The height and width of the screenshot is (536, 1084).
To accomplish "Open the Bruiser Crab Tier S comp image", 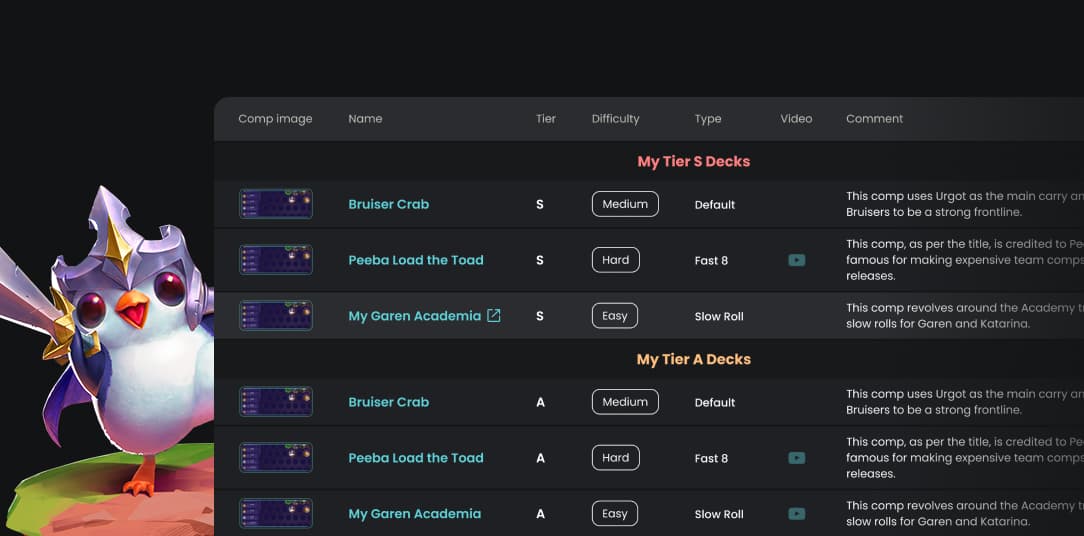I will pyautogui.click(x=276, y=204).
